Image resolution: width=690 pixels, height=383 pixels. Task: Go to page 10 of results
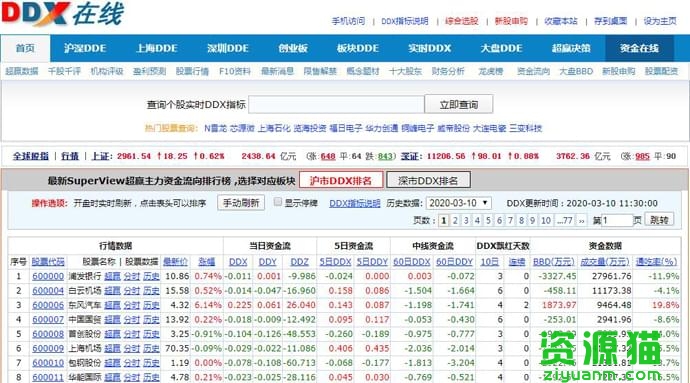pos(546,220)
